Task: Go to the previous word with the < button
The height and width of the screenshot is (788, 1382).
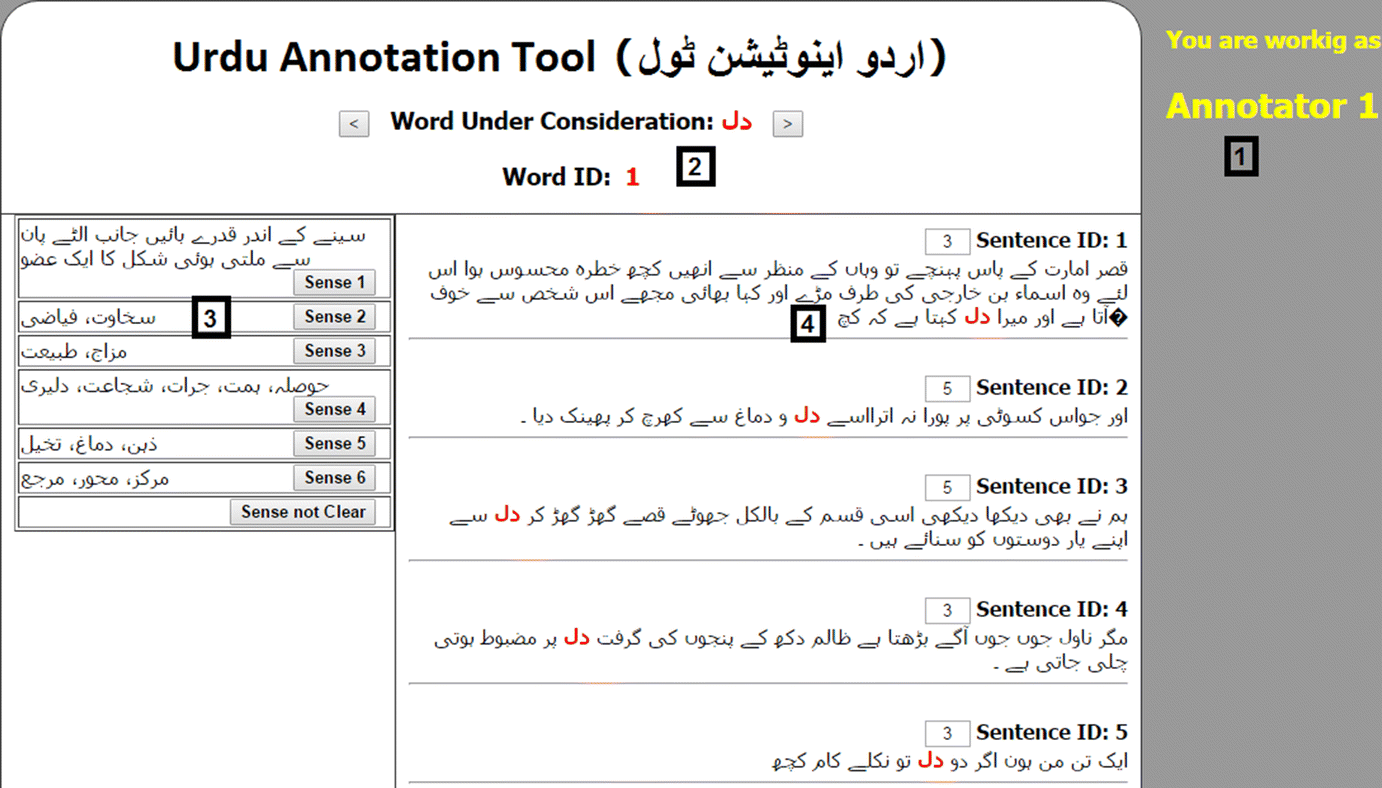Action: tap(354, 124)
